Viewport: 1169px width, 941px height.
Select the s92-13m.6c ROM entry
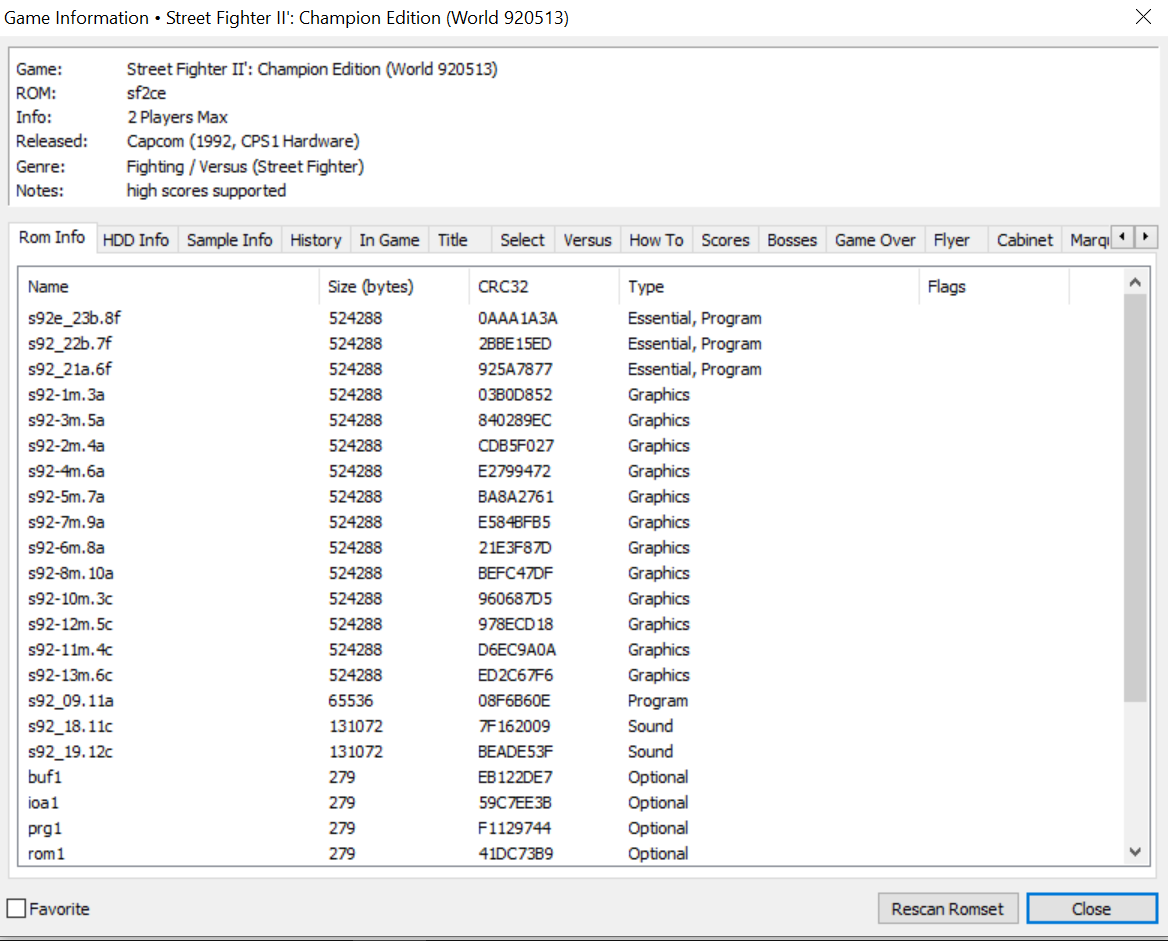click(570, 675)
